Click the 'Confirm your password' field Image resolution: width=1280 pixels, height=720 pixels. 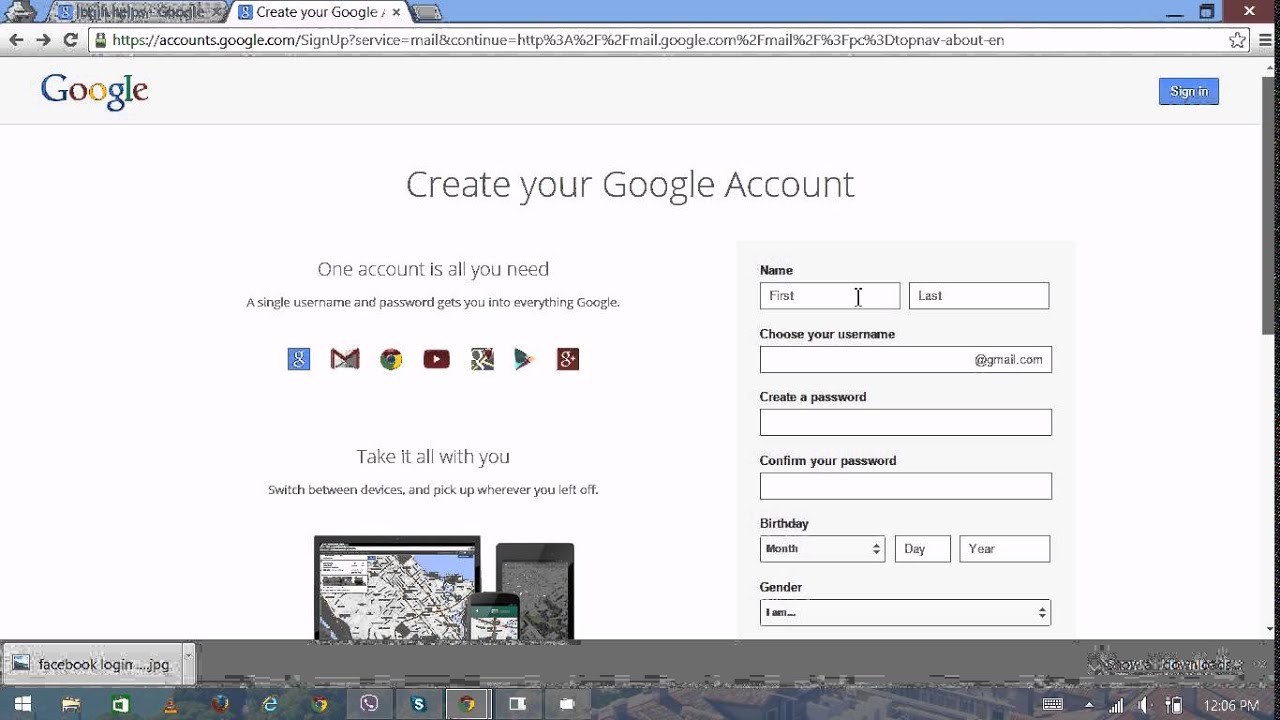(906, 486)
